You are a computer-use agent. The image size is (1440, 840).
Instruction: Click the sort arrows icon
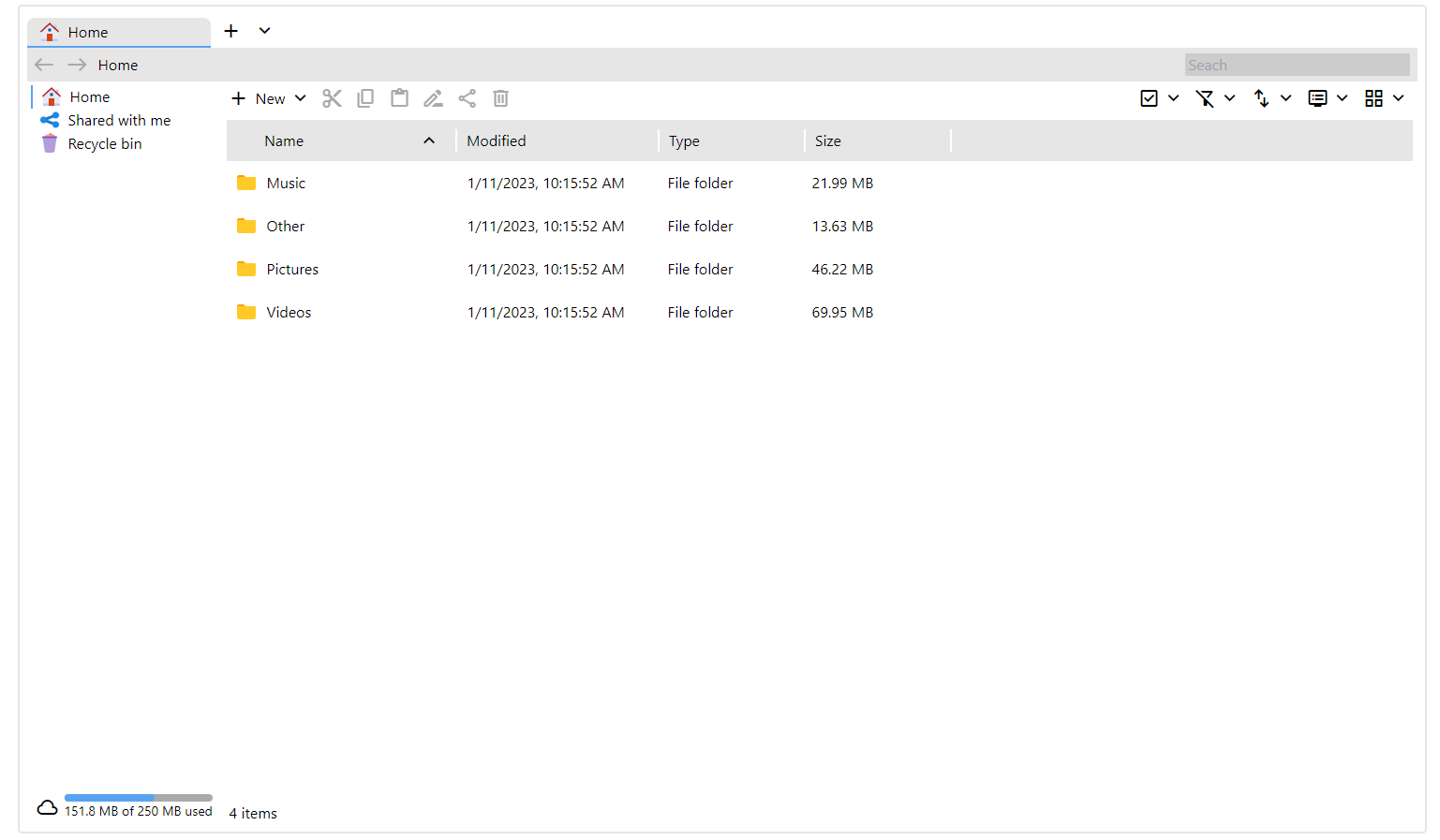(x=1263, y=97)
